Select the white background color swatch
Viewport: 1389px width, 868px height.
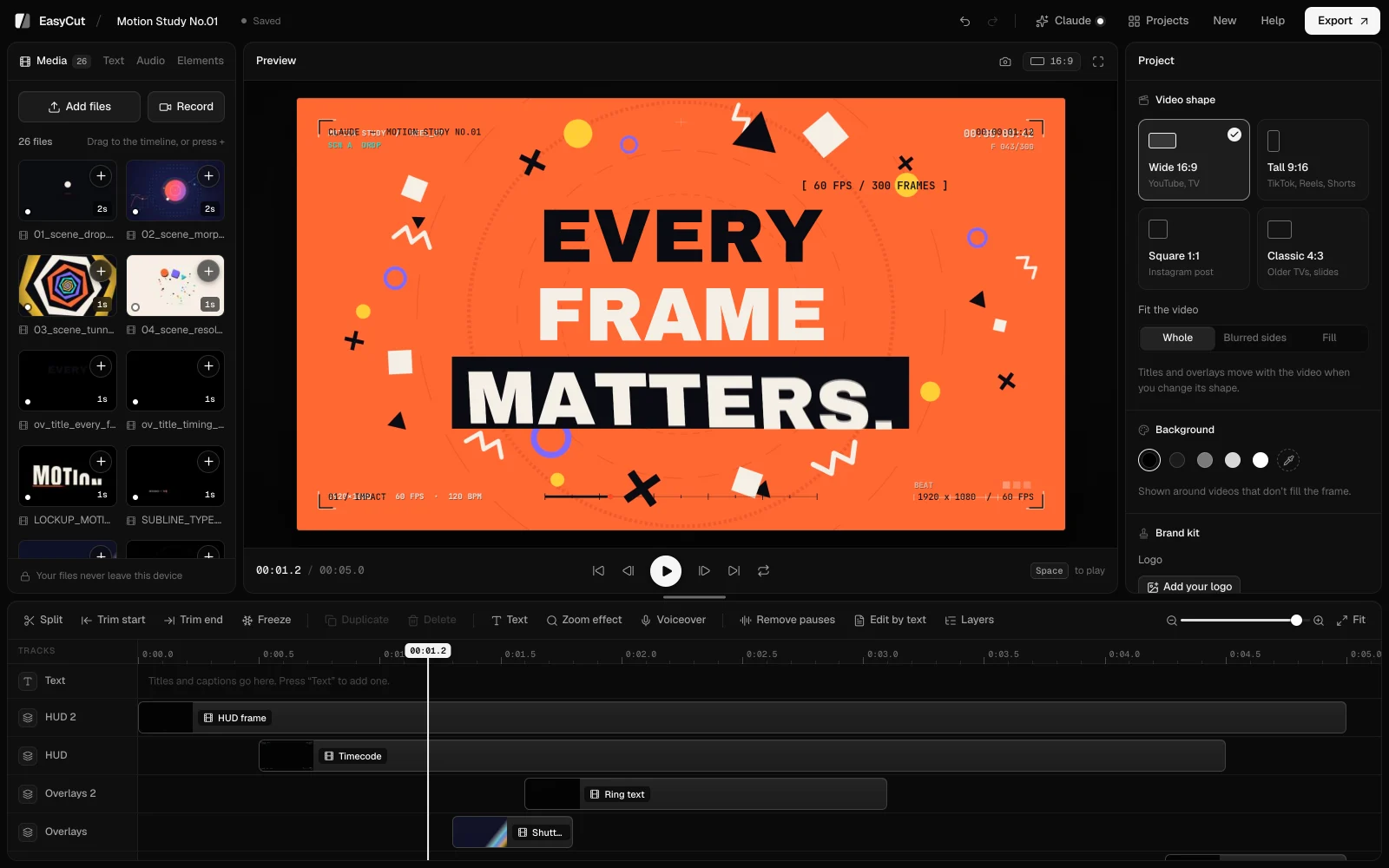1261,460
